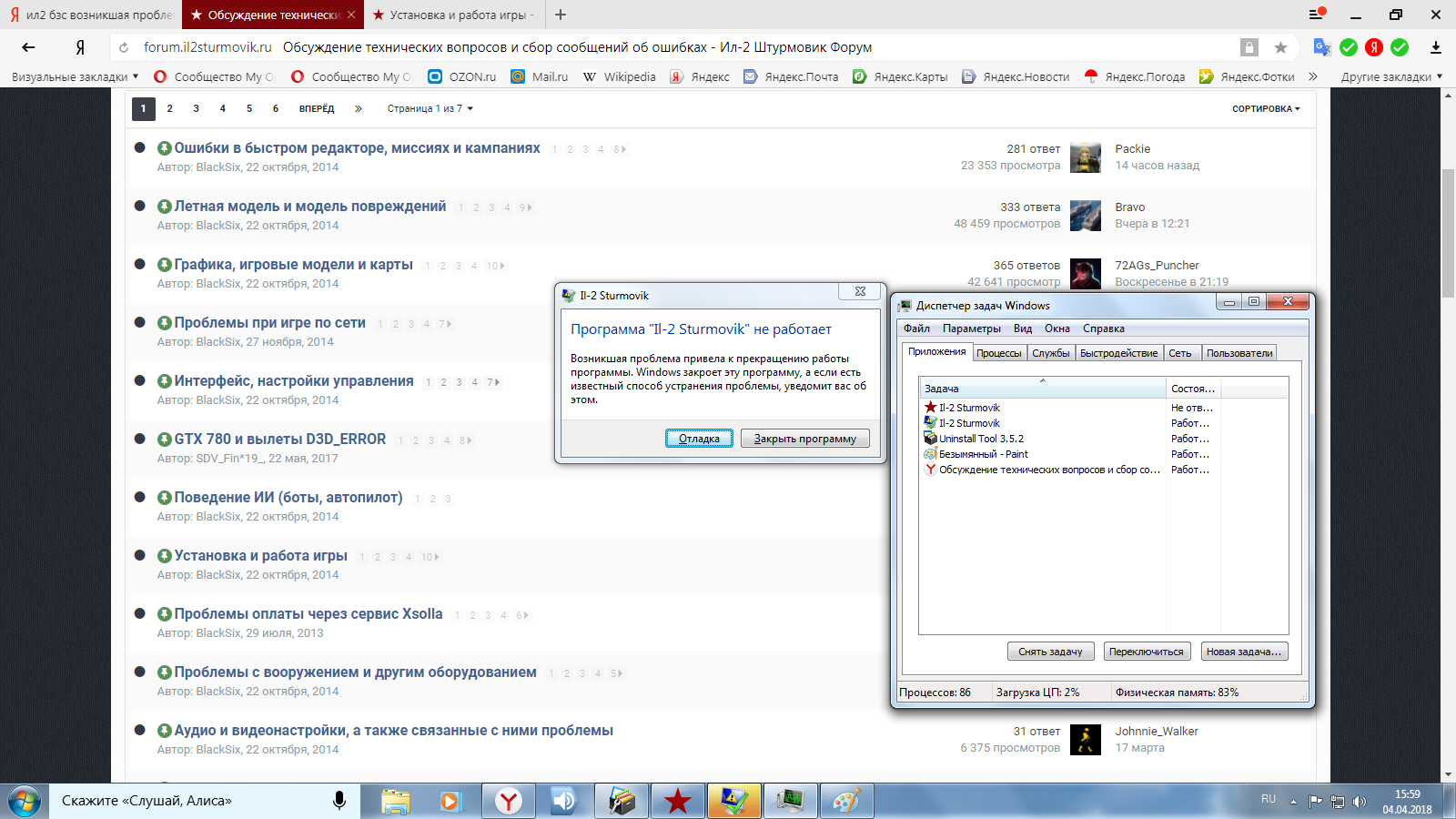Switch to the Процессы tab
Screen dimensions: 1456x819
pyautogui.click(x=999, y=353)
